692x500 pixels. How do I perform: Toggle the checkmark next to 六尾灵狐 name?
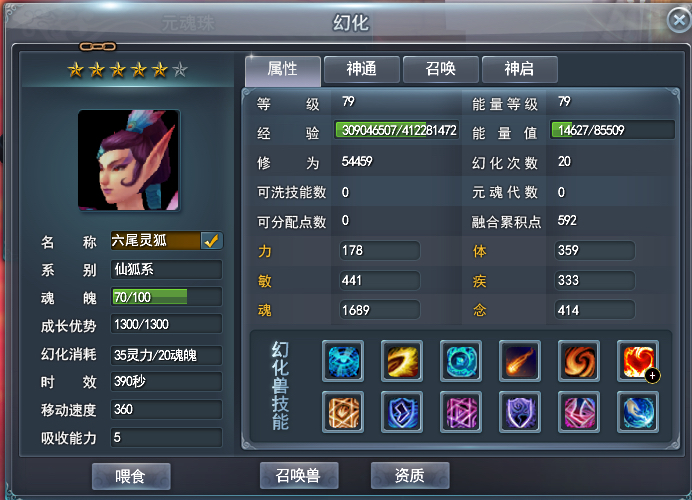(211, 241)
